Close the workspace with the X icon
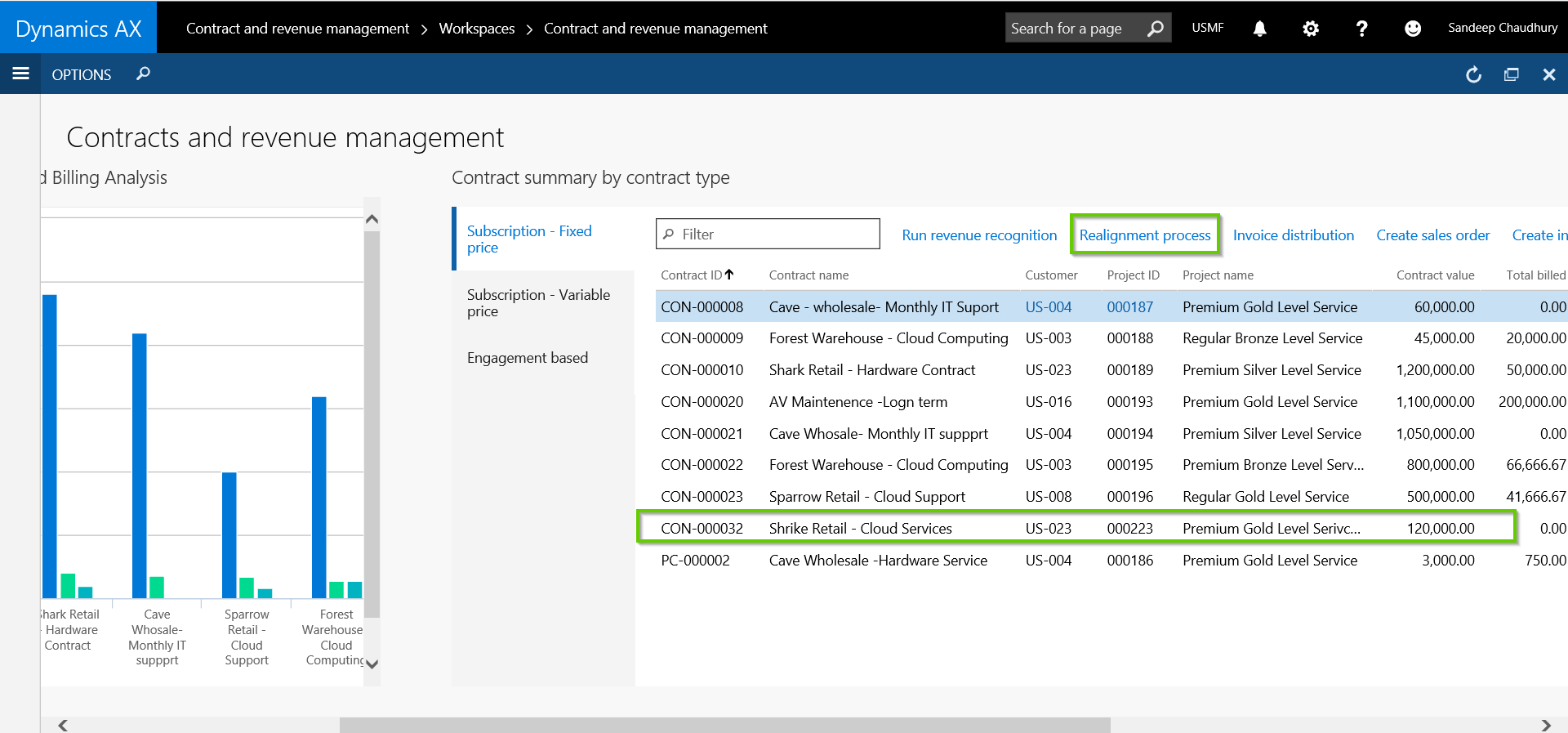Image resolution: width=1568 pixels, height=733 pixels. tap(1548, 74)
